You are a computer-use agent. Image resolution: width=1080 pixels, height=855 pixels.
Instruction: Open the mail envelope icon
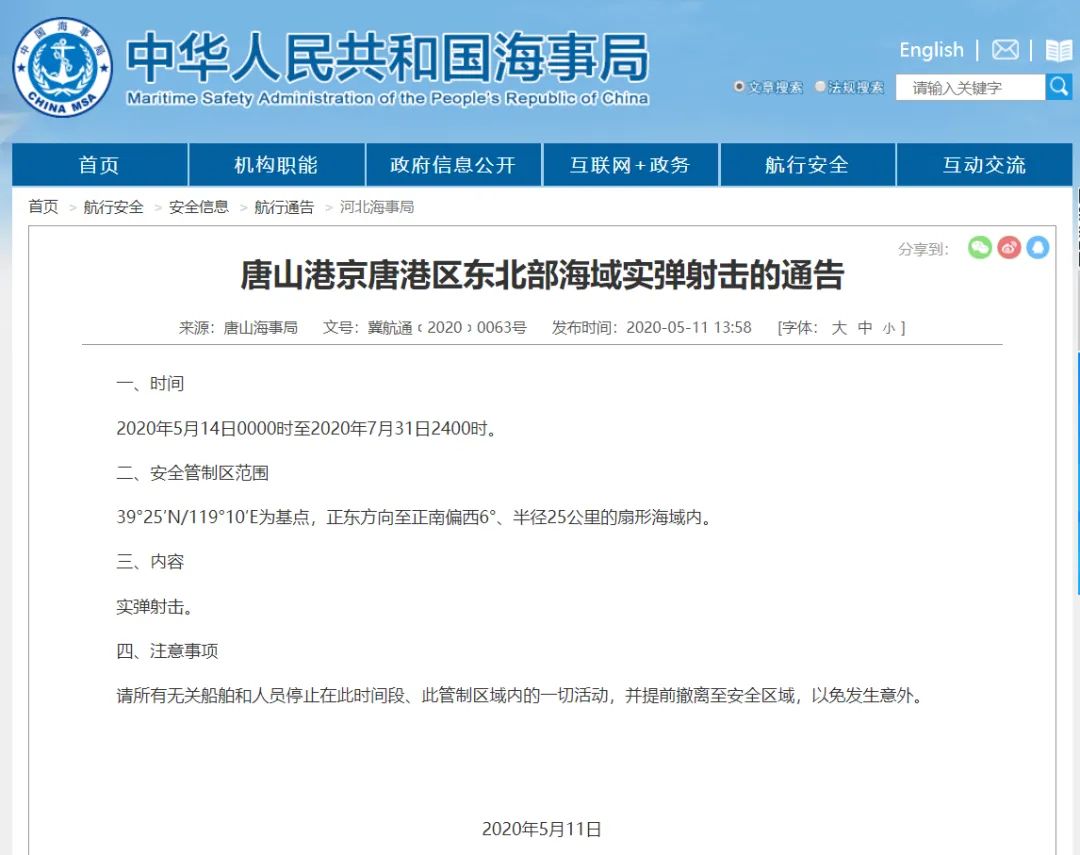coord(1005,50)
